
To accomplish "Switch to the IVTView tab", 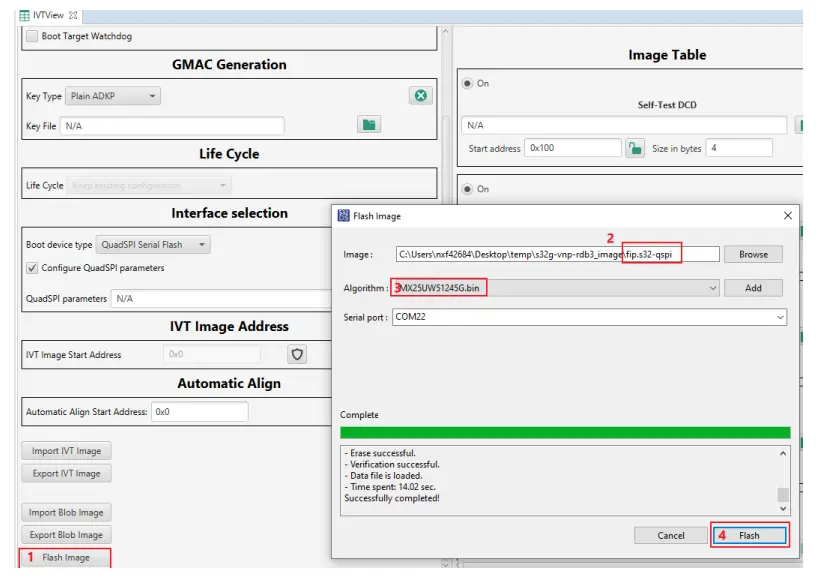I will (48, 15).
